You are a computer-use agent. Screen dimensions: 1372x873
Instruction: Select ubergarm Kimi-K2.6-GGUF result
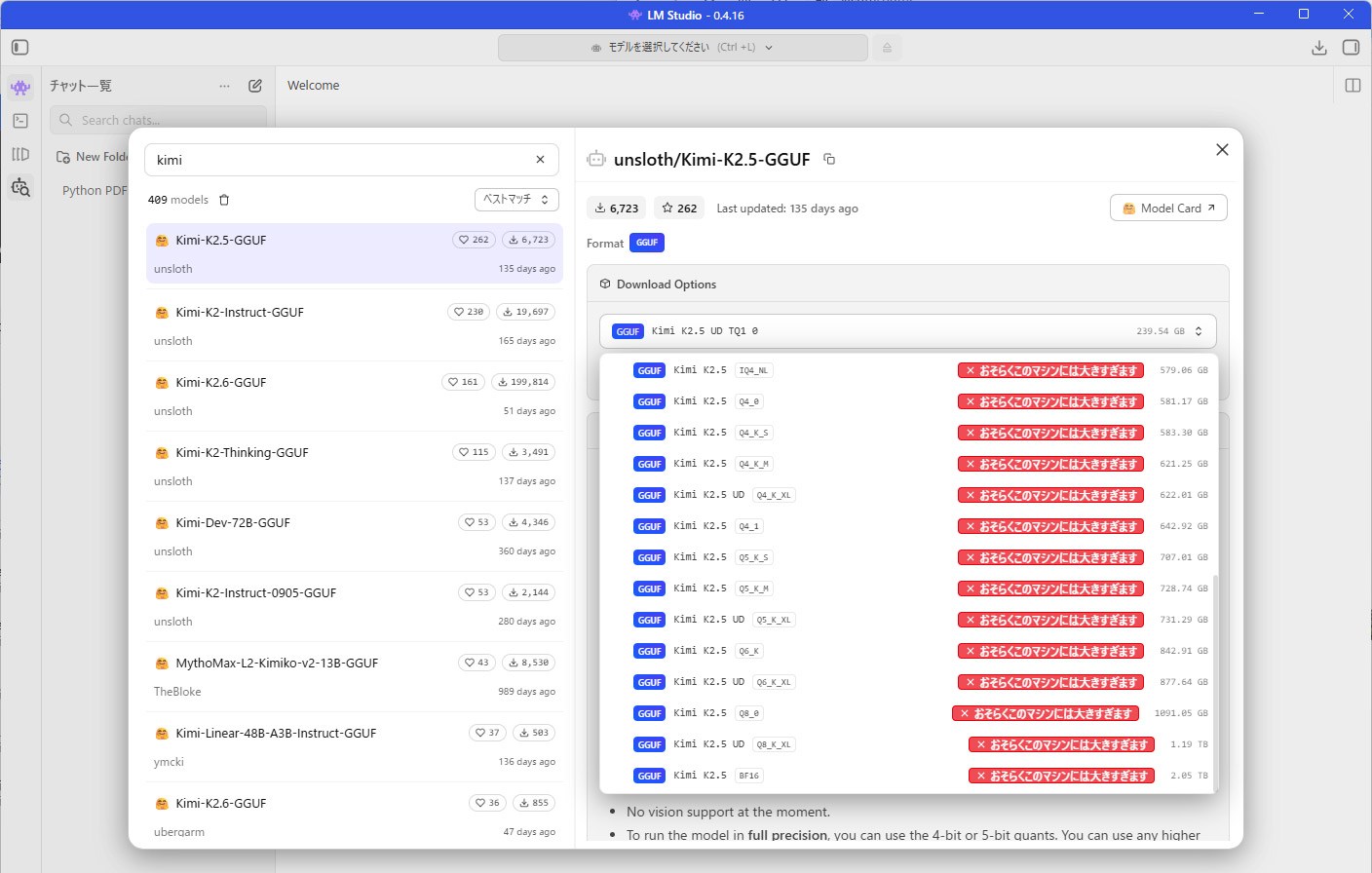[355, 816]
